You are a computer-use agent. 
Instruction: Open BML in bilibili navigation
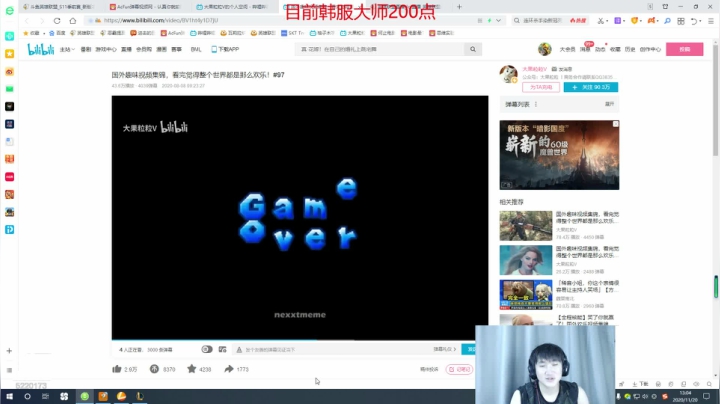pyautogui.click(x=196, y=49)
